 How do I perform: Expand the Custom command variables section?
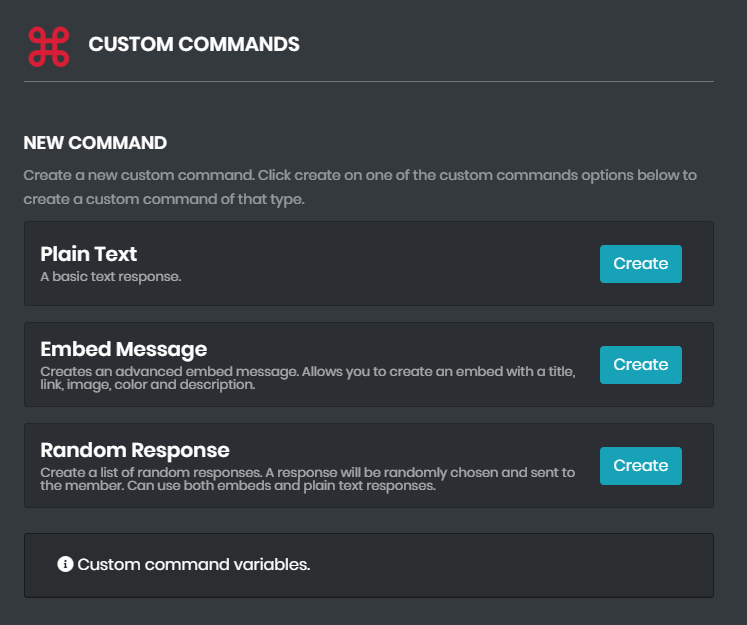click(193, 565)
